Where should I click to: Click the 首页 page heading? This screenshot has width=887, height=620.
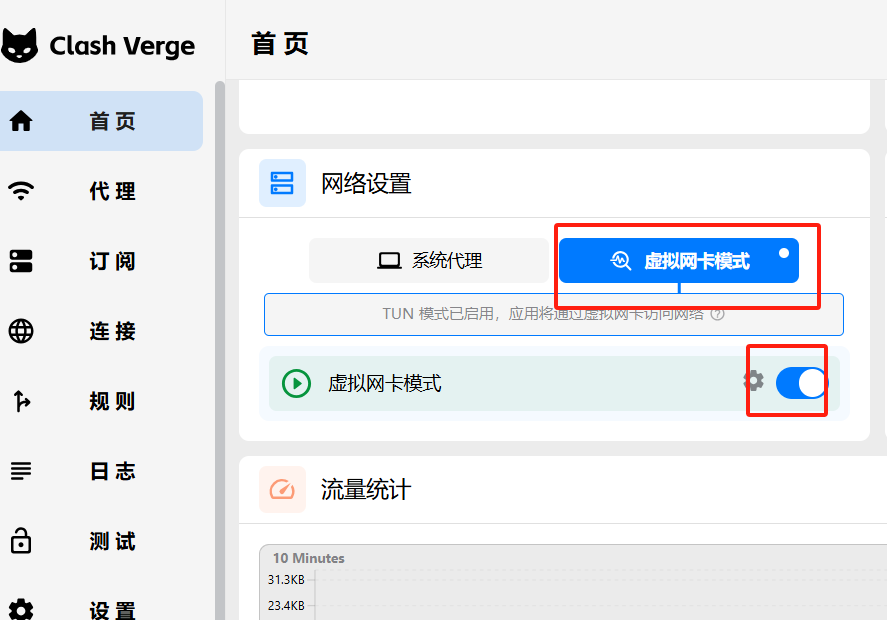(x=280, y=44)
